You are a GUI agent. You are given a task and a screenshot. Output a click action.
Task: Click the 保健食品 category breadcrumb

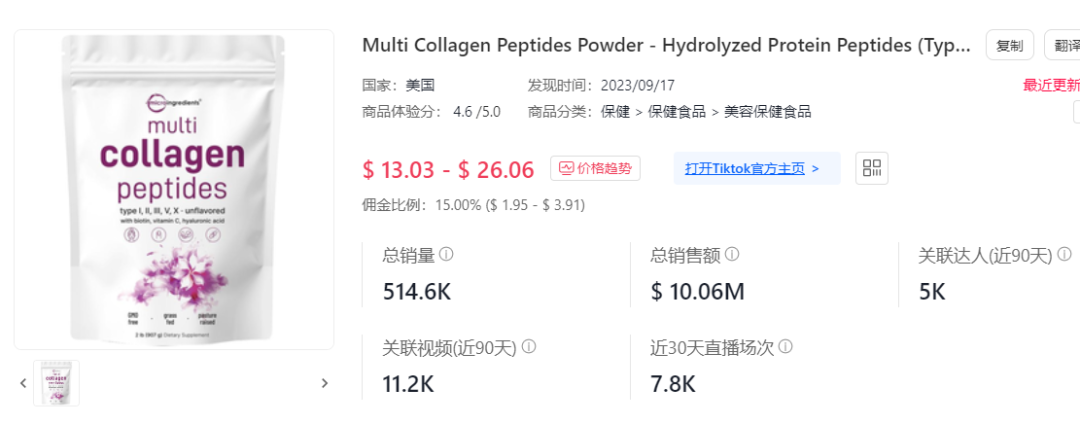[676, 112]
